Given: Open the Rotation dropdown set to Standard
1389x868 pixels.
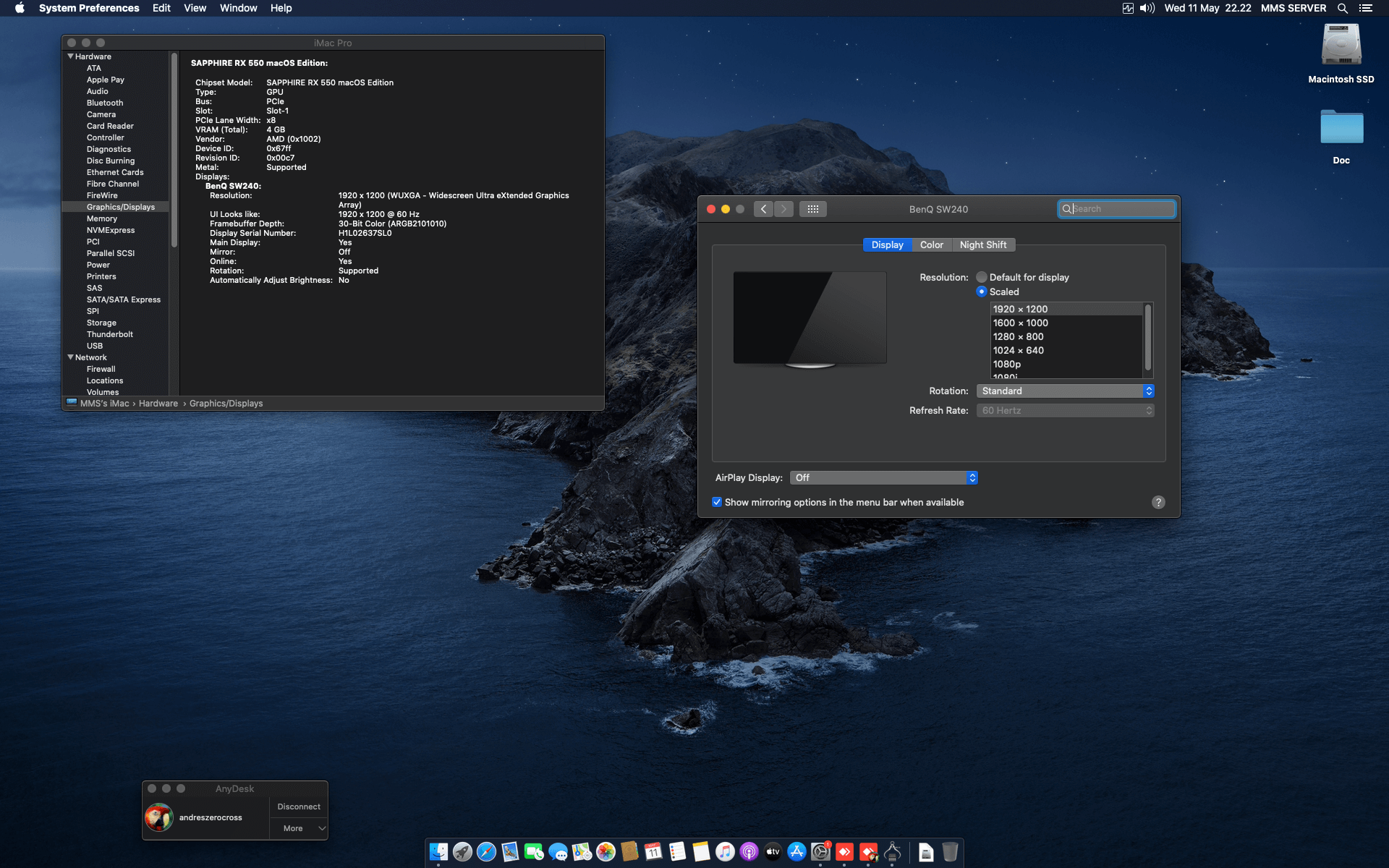Looking at the screenshot, I should pos(1064,391).
